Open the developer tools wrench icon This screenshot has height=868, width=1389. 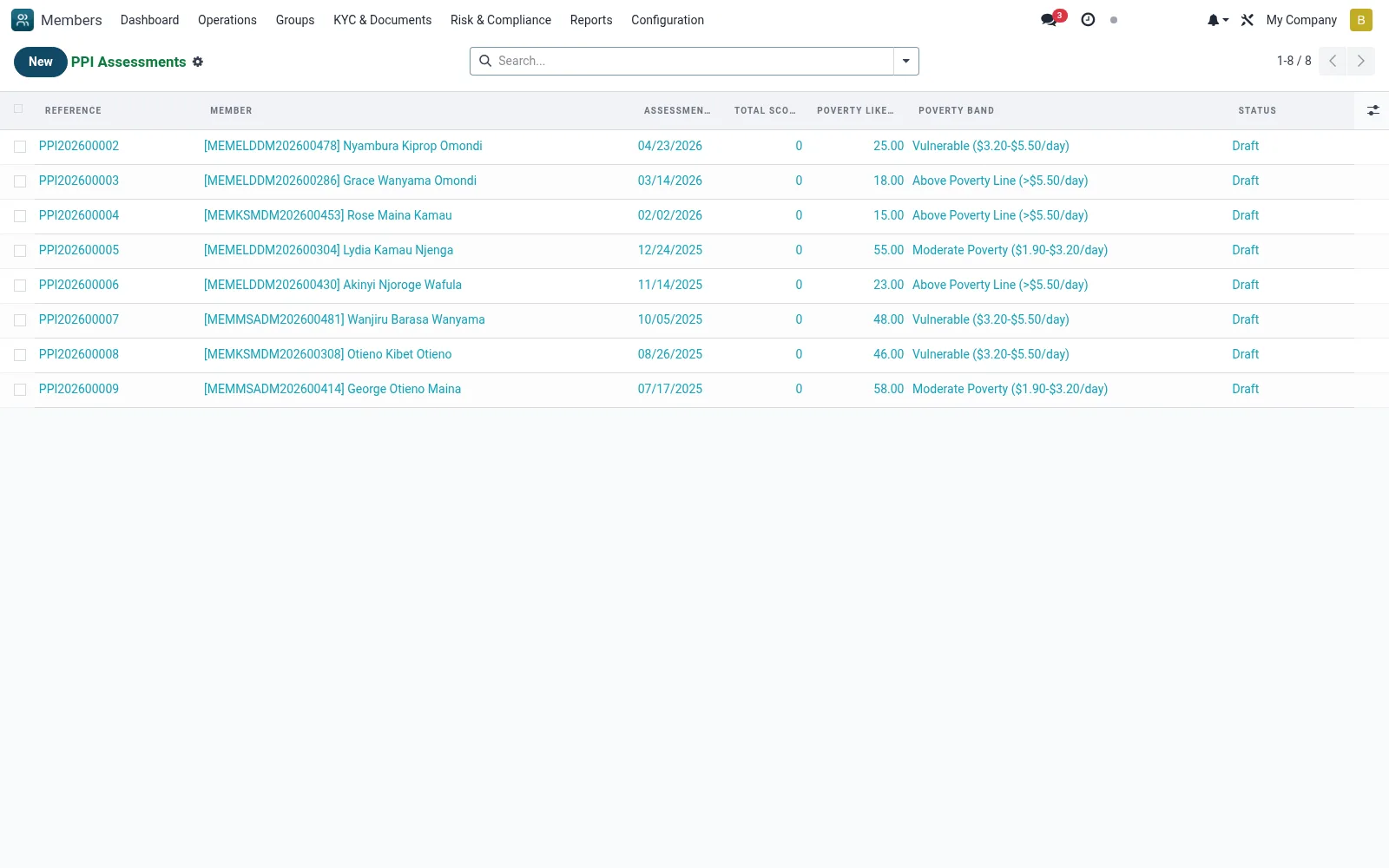pos(1247,20)
